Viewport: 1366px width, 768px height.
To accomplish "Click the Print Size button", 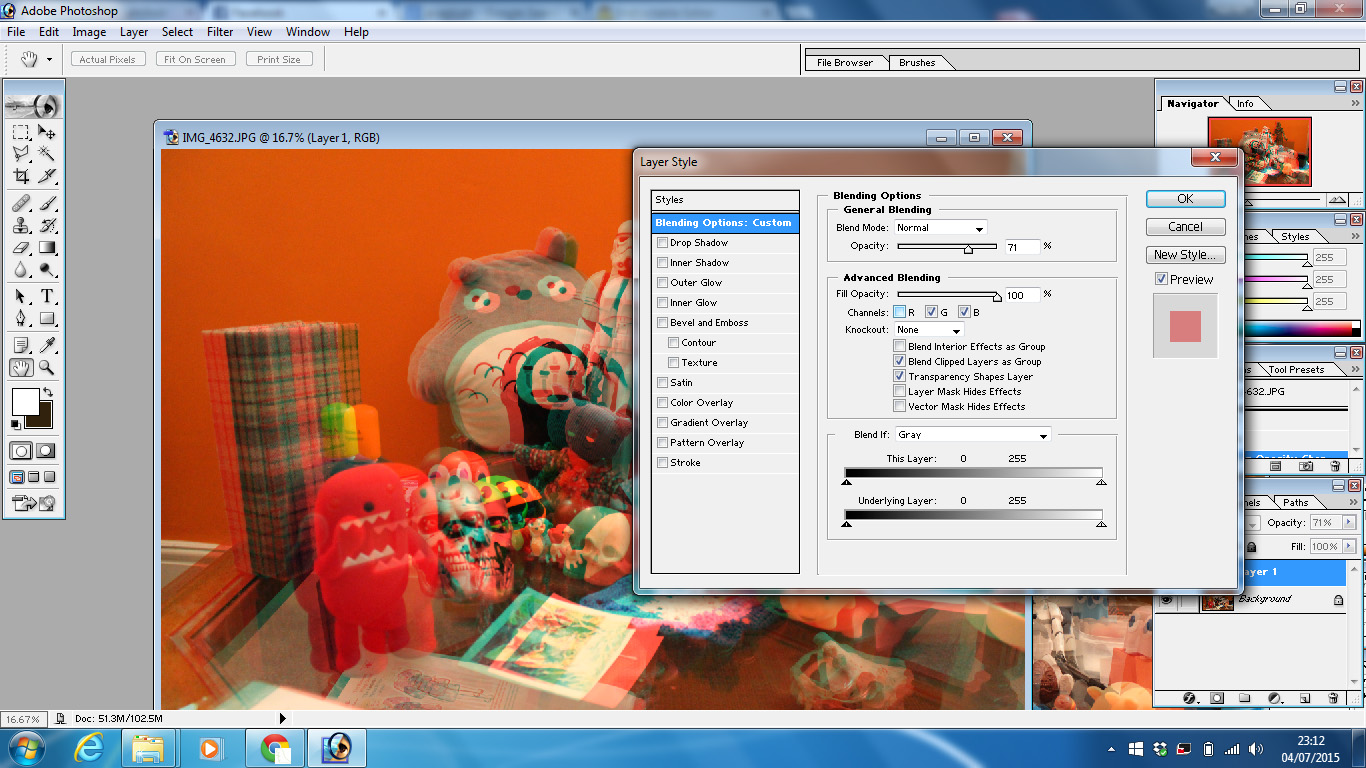I will click(x=279, y=59).
